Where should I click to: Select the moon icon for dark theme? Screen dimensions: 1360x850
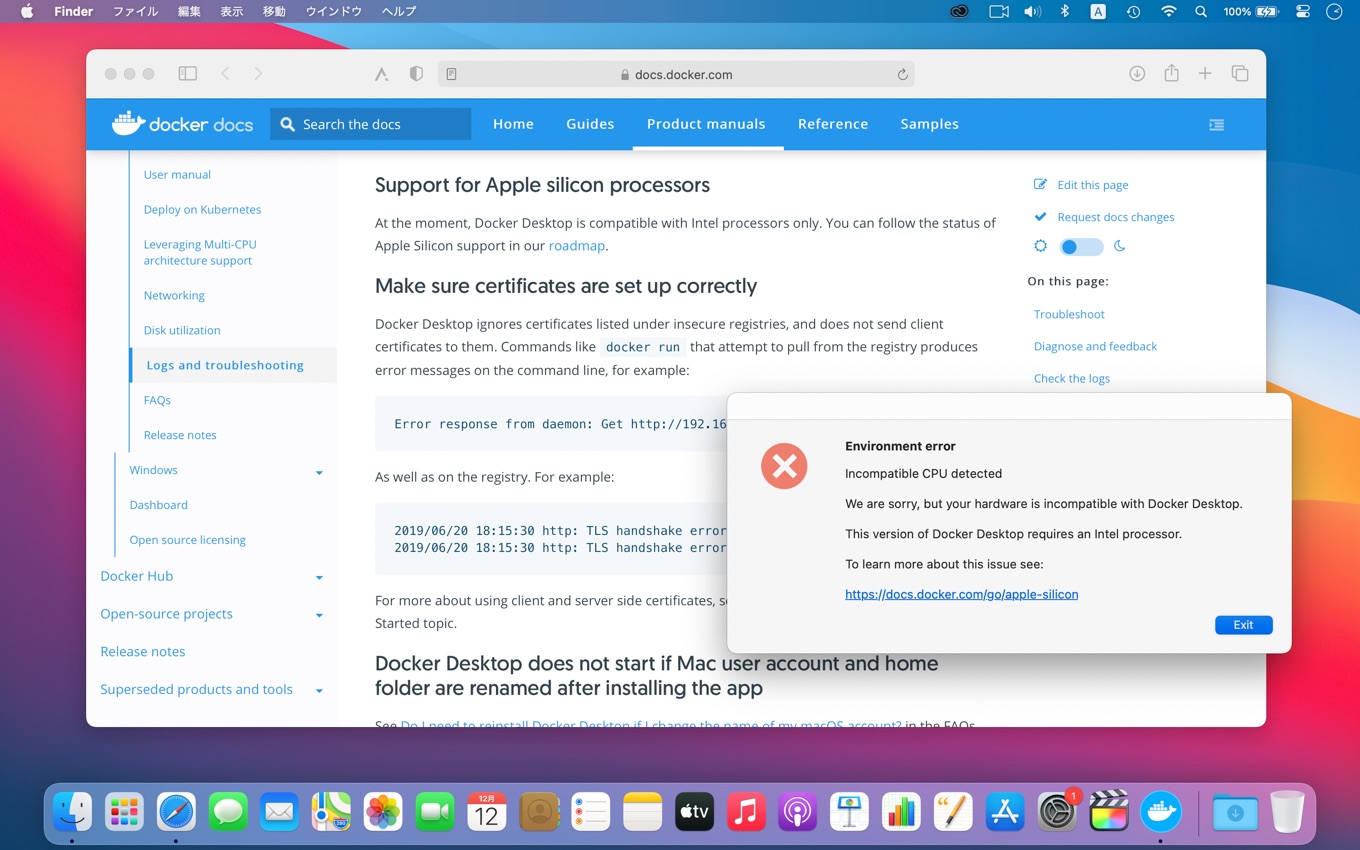pos(1120,245)
